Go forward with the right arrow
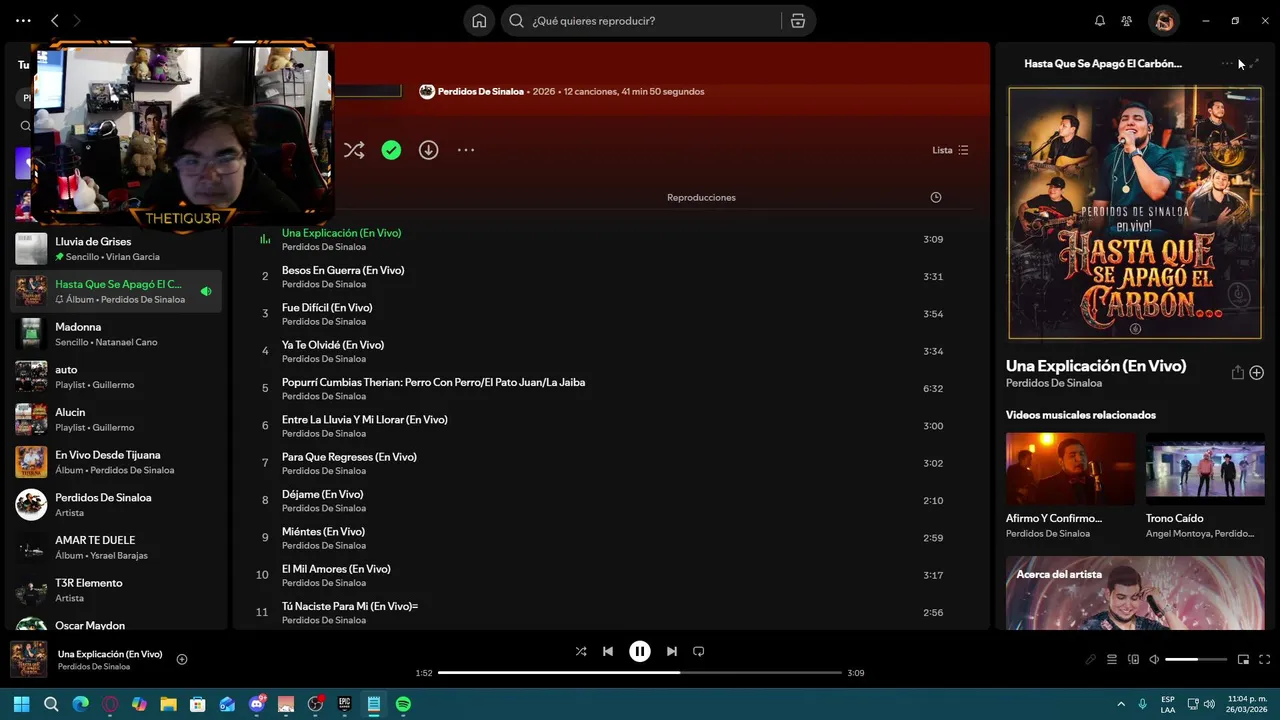The height and width of the screenshot is (720, 1280). pos(77,21)
